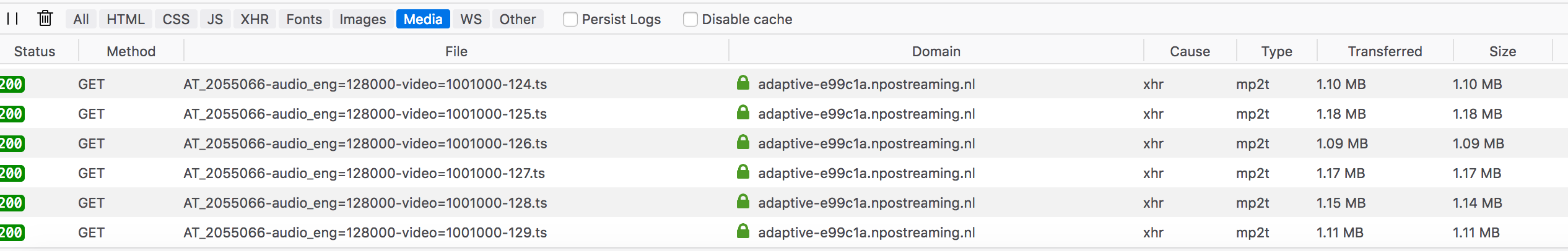The height and width of the screenshot is (251, 1568).
Task: Clear the network log with the trash icon
Action: click(45, 19)
